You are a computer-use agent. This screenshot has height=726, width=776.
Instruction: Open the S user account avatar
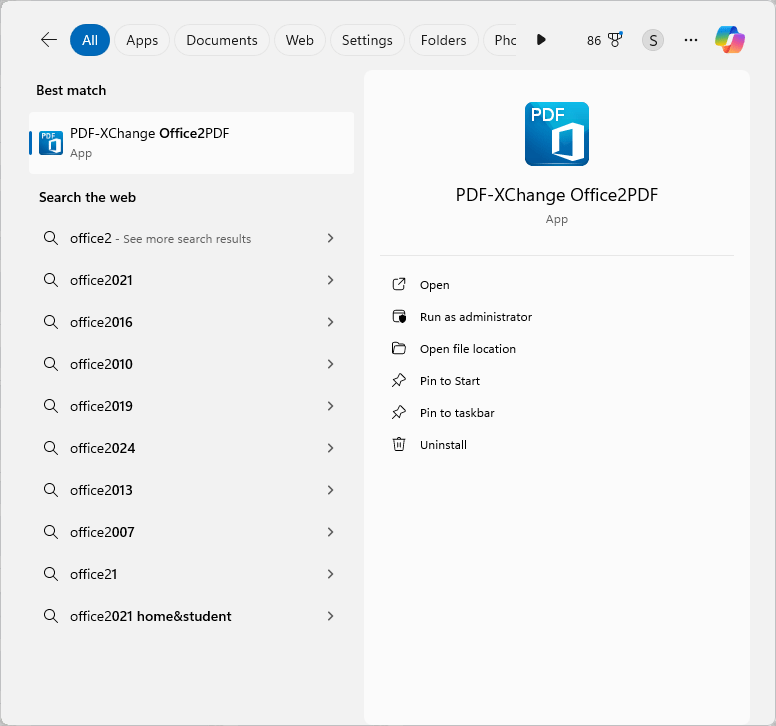pyautogui.click(x=653, y=40)
